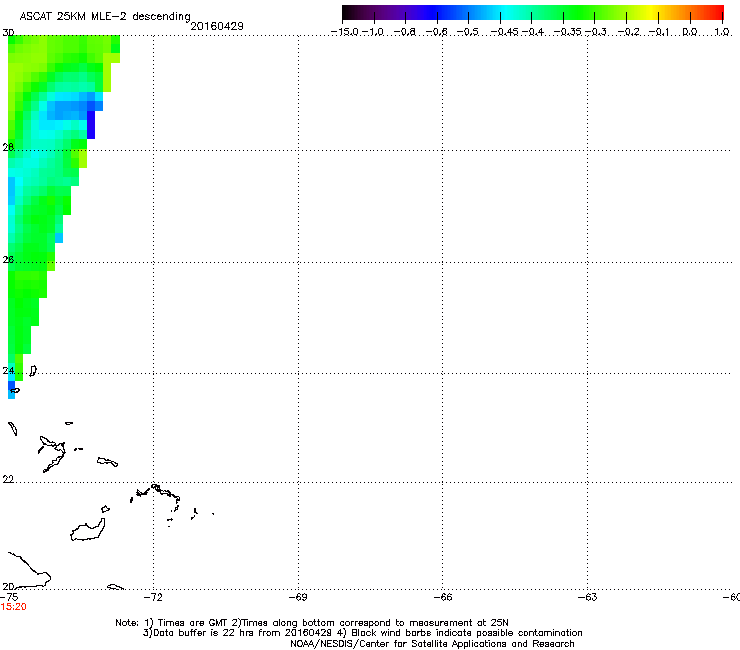Click the '24' latitude axis label
Screen dimensions: 740x650
[x=8, y=371]
